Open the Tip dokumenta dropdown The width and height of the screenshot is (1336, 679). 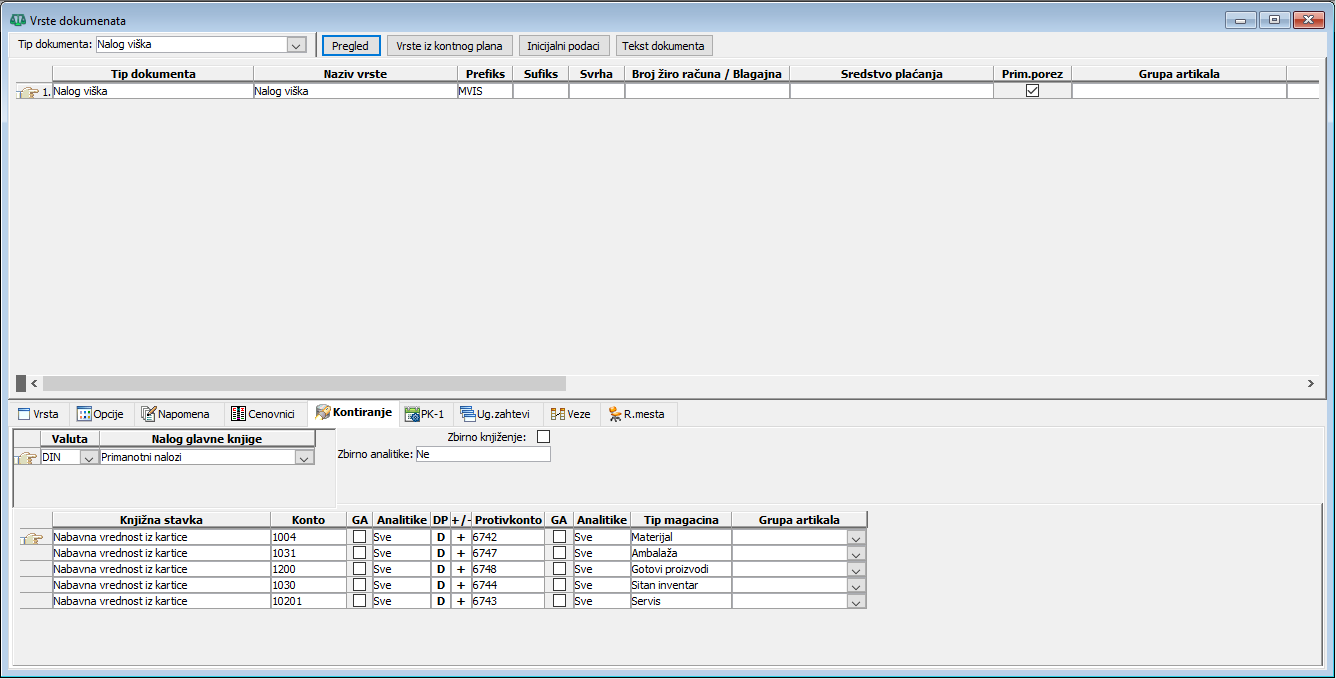coord(296,45)
